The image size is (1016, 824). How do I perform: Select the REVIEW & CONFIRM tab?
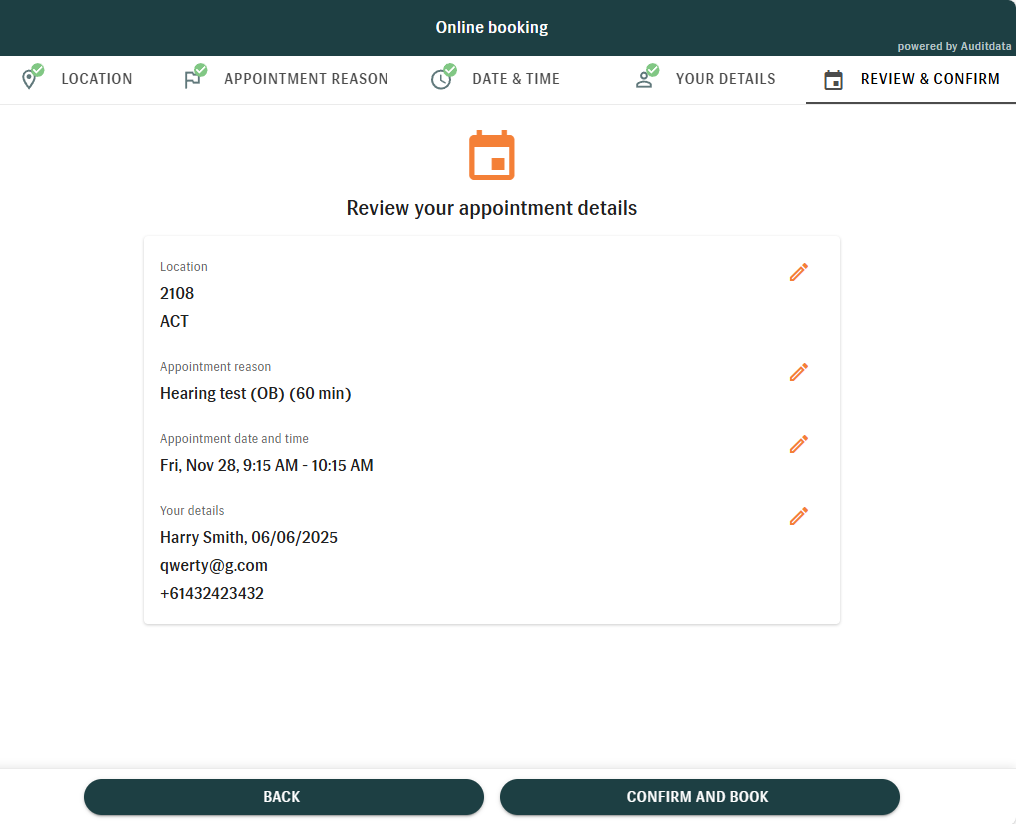point(930,79)
